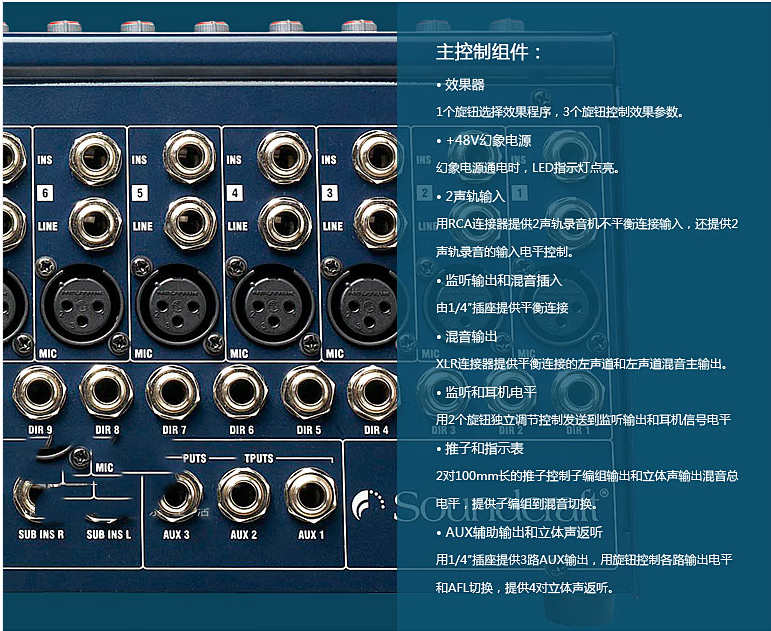Click the INS label of channel 3
Image resolution: width=771 pixels, height=631 pixels.
click(329, 160)
